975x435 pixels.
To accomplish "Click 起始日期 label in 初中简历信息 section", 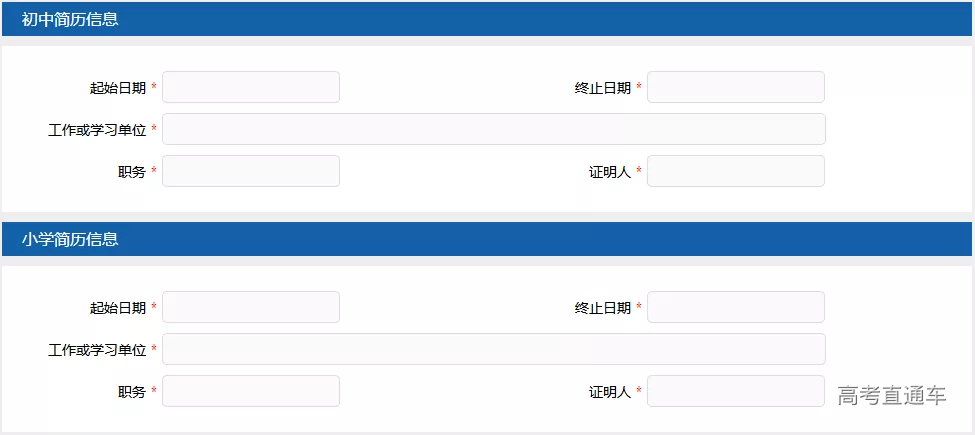I will click(117, 88).
